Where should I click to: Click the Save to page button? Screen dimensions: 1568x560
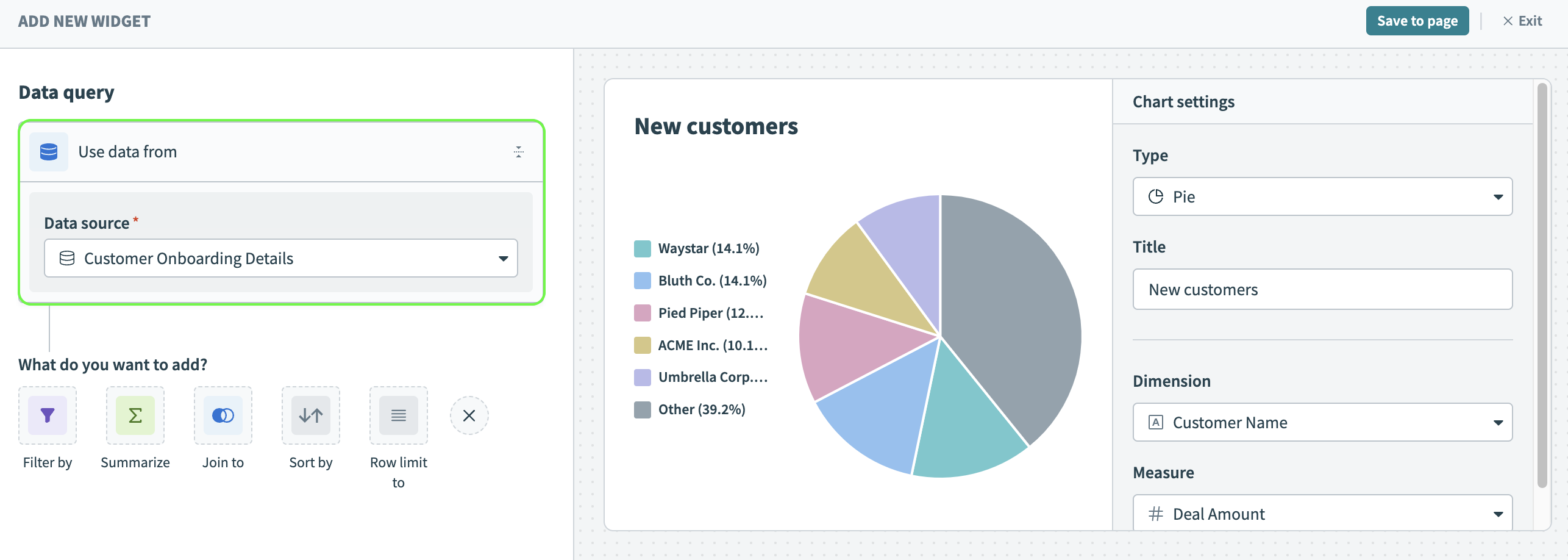1417,21
